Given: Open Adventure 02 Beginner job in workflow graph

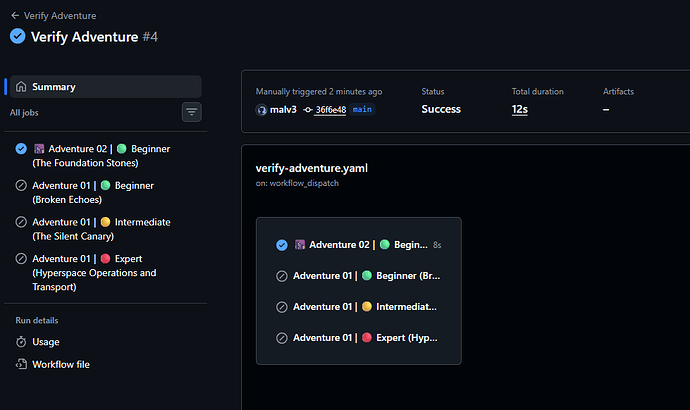Looking at the screenshot, I should (359, 245).
